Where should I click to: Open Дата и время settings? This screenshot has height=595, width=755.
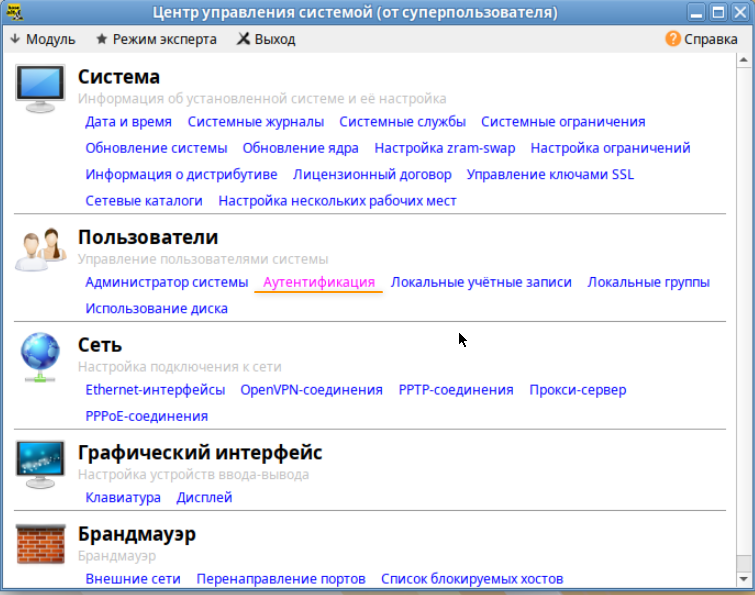click(x=129, y=122)
